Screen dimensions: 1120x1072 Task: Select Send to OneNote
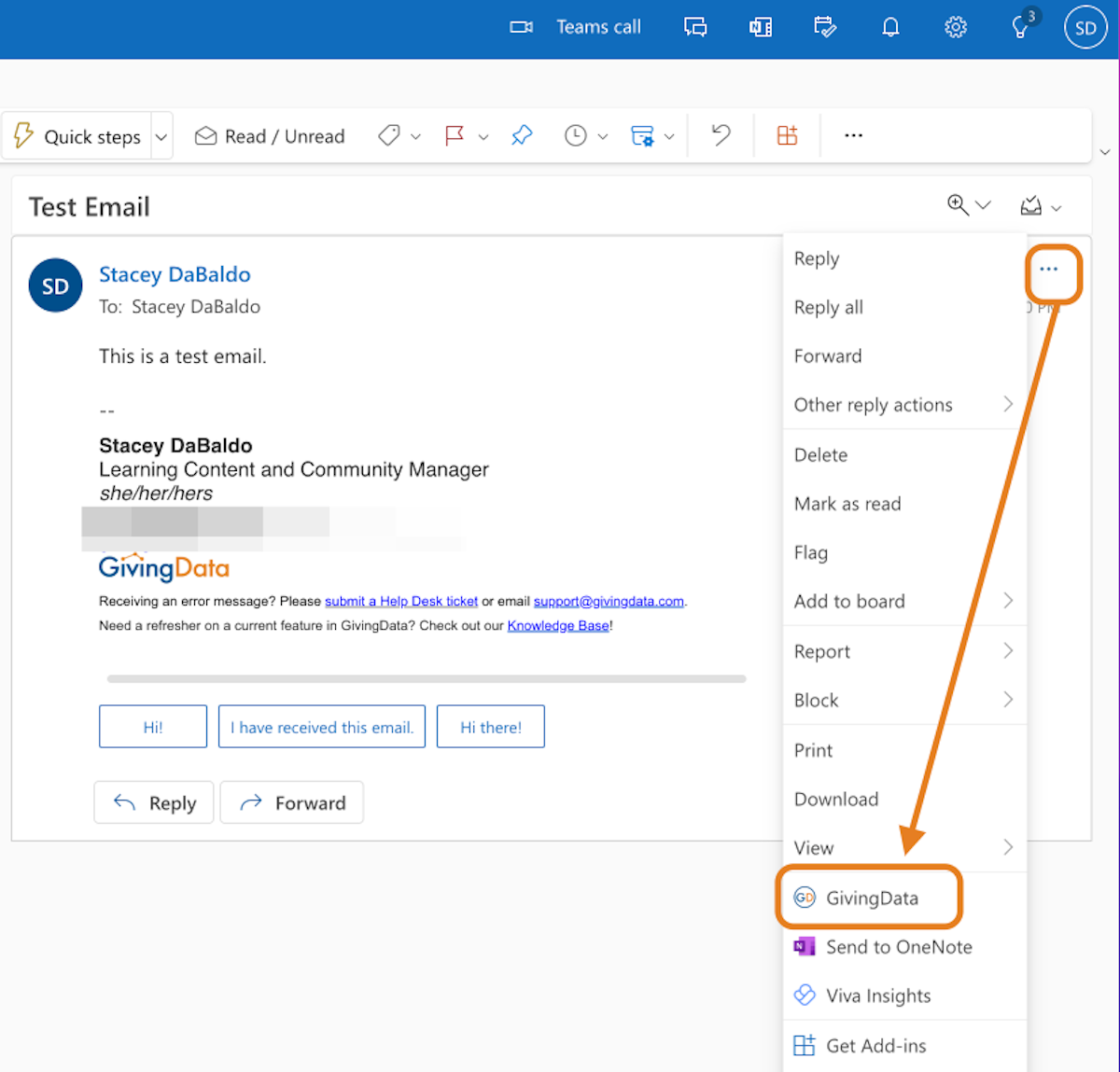pos(904,946)
